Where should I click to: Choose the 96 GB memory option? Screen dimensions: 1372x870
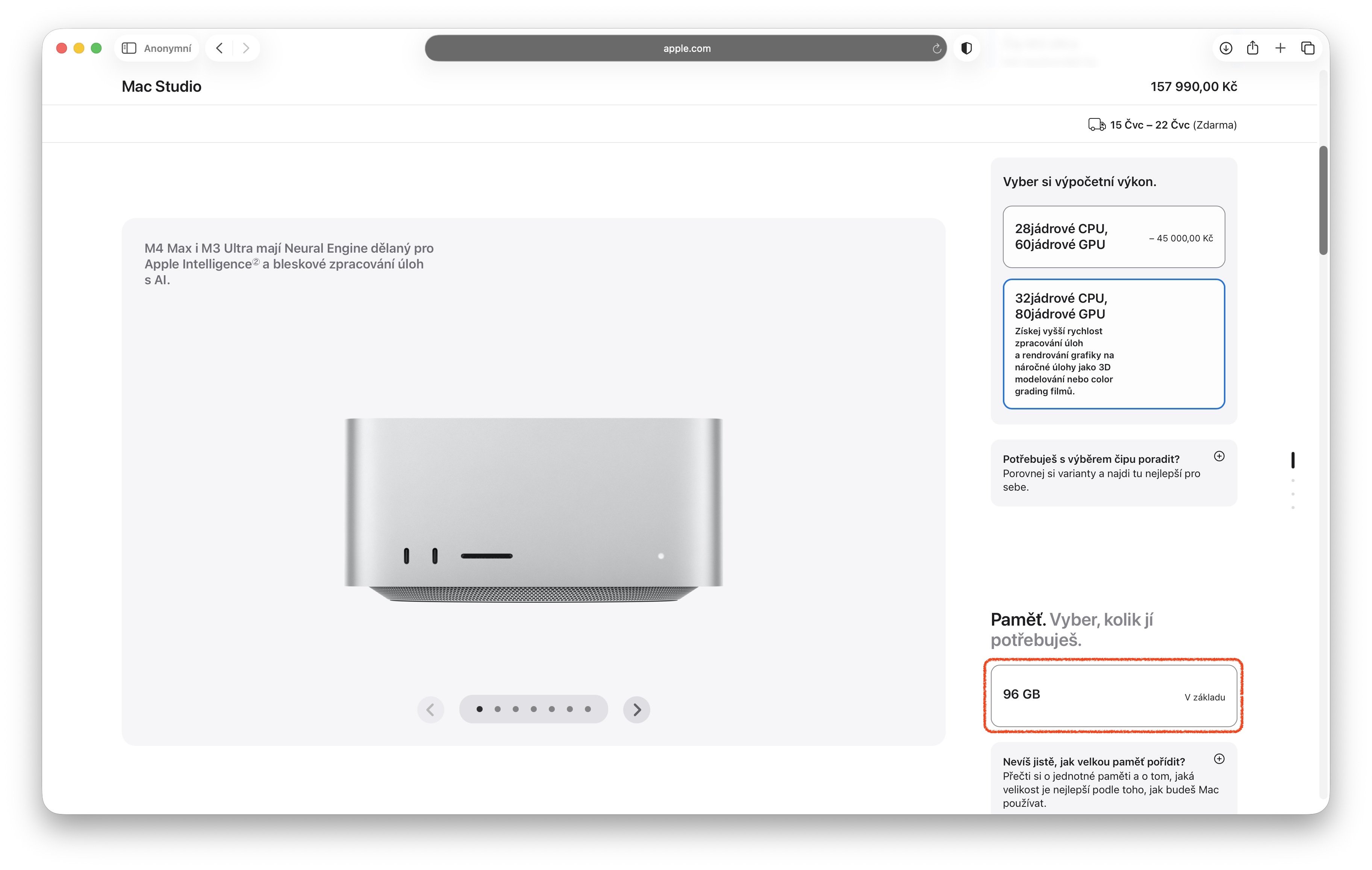(1113, 696)
